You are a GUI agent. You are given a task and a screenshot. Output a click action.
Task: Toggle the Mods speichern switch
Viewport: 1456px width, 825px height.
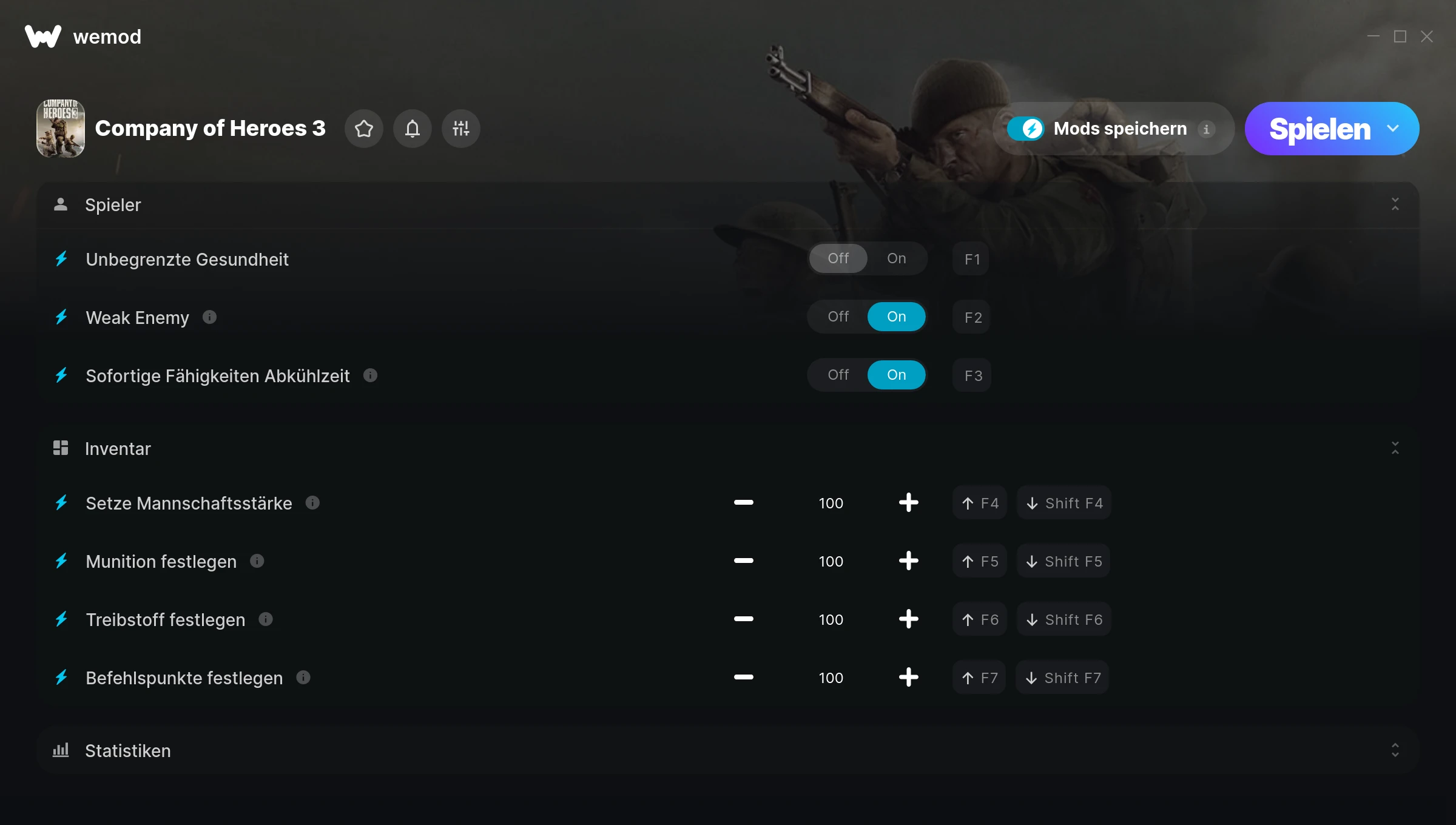(1026, 129)
